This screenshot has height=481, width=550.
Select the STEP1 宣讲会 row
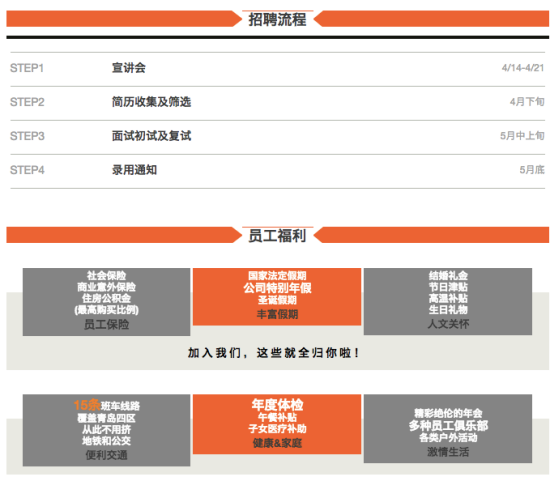pos(277,69)
